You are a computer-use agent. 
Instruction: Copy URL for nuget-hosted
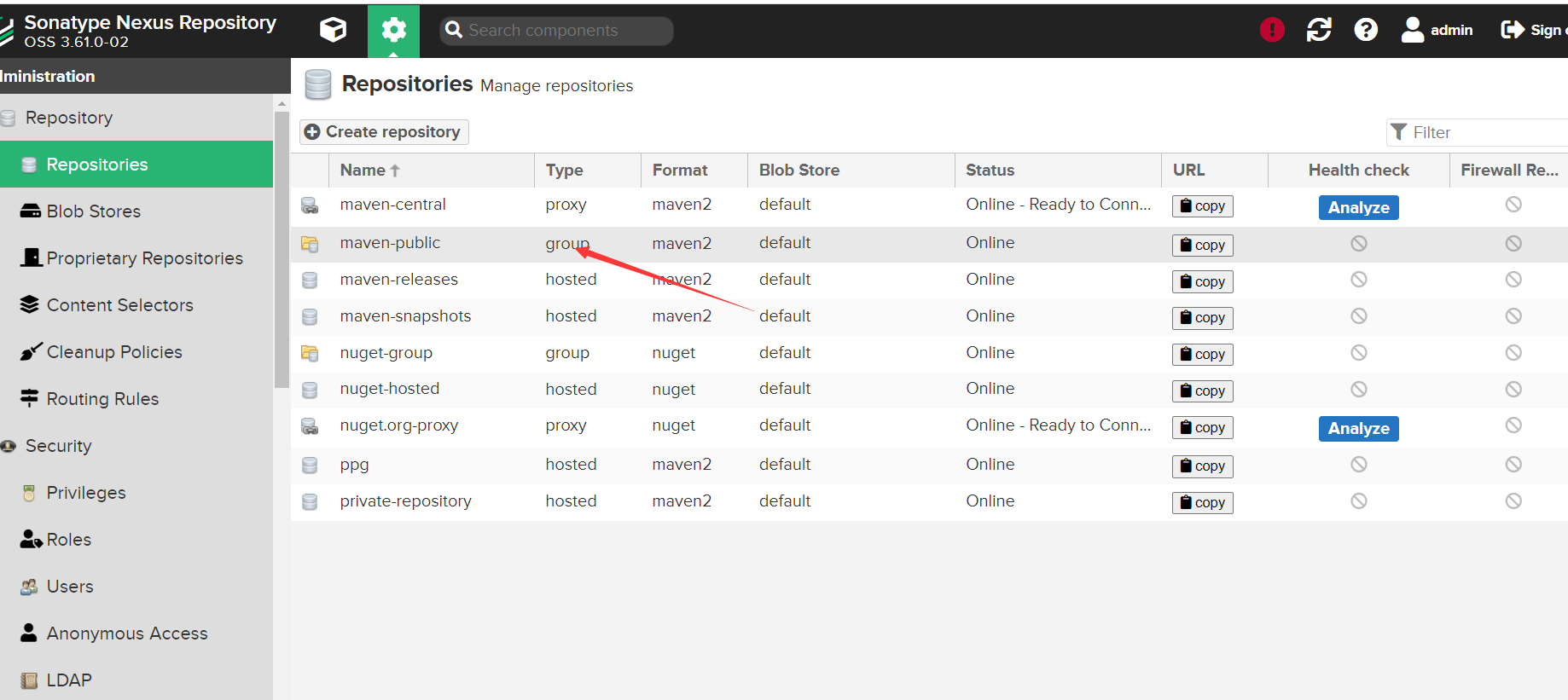[1202, 391]
